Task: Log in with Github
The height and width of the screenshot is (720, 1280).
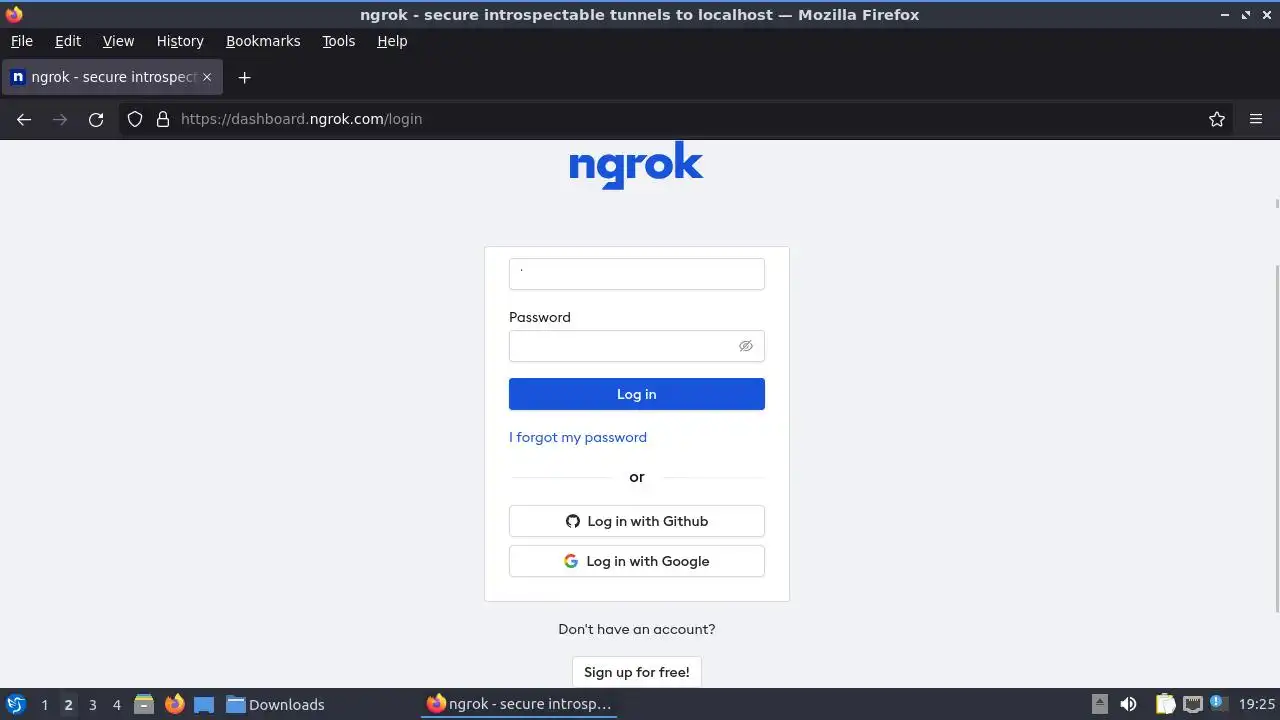Action: click(x=637, y=521)
